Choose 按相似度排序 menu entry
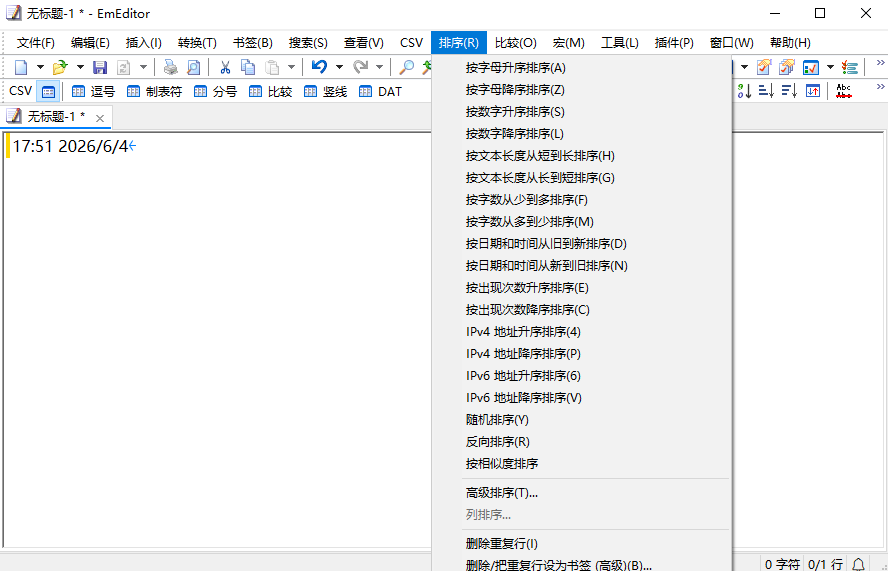 [x=582, y=464]
